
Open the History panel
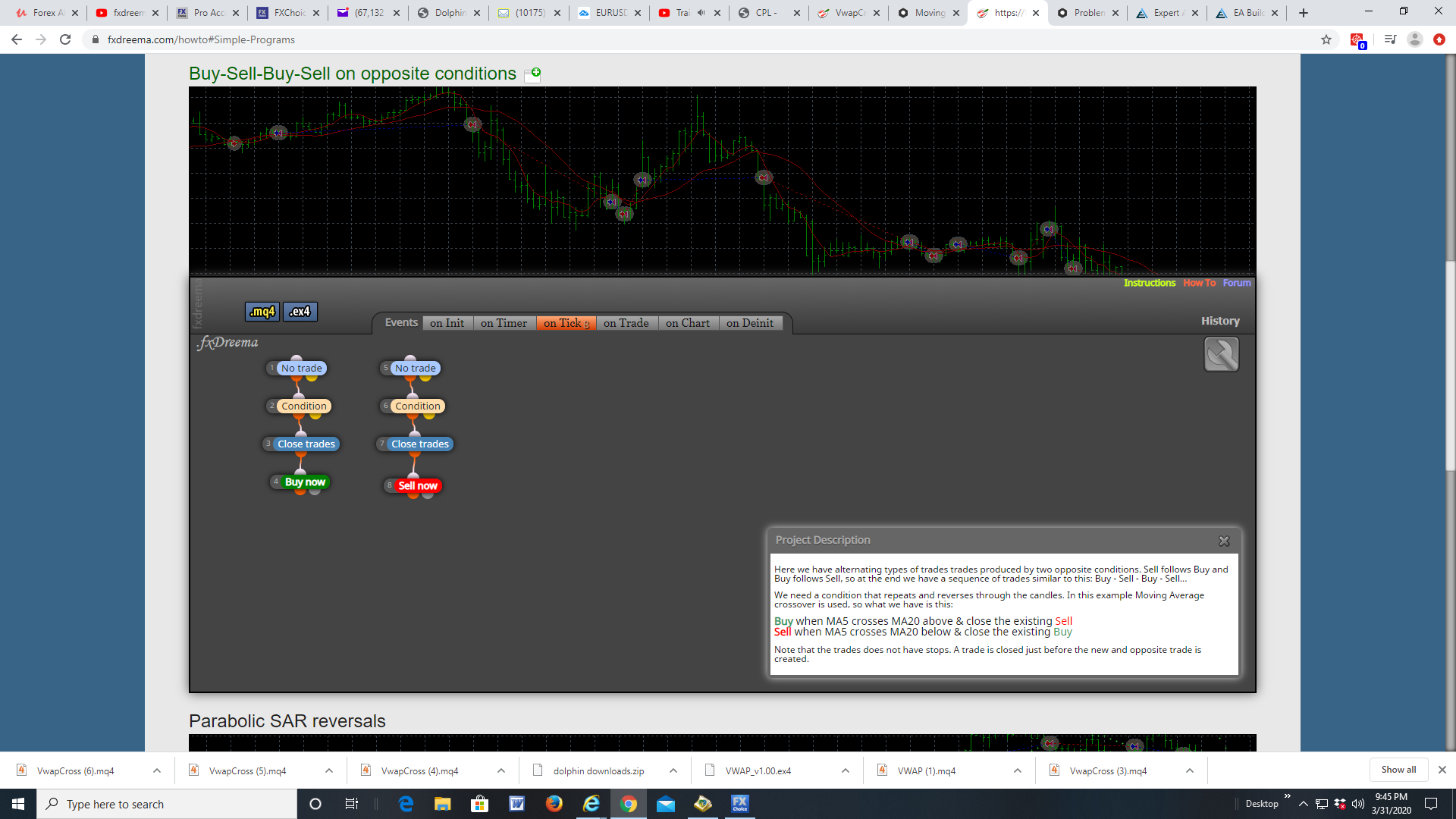click(1220, 322)
